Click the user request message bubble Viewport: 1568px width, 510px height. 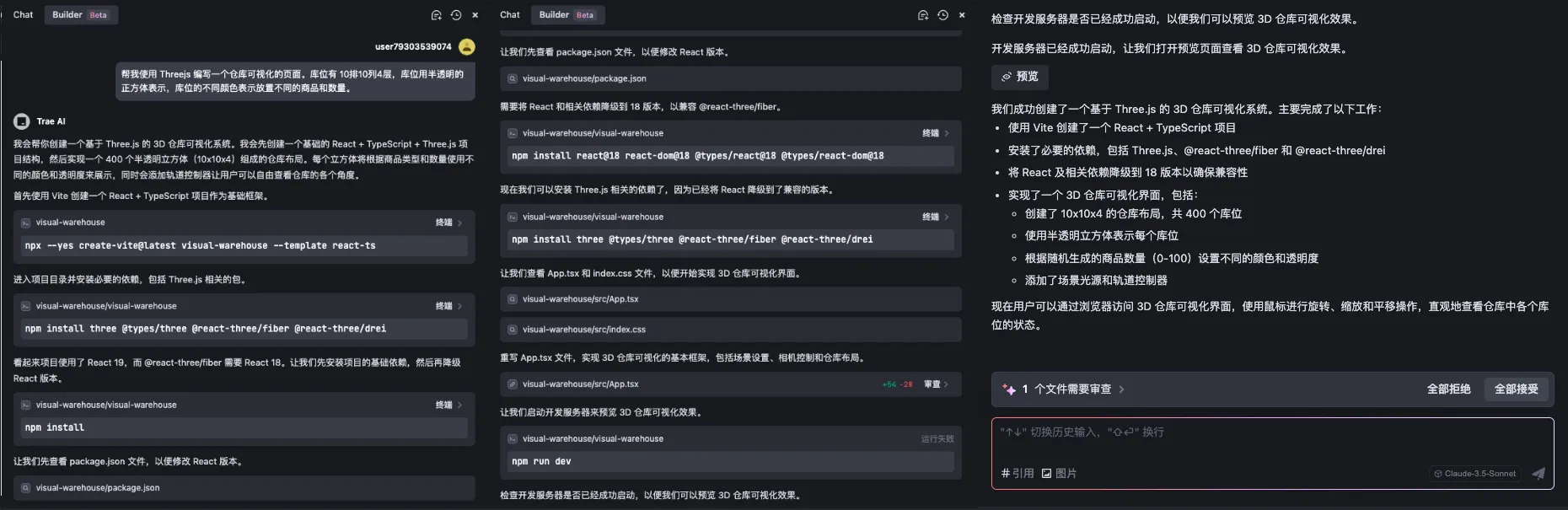click(294, 82)
